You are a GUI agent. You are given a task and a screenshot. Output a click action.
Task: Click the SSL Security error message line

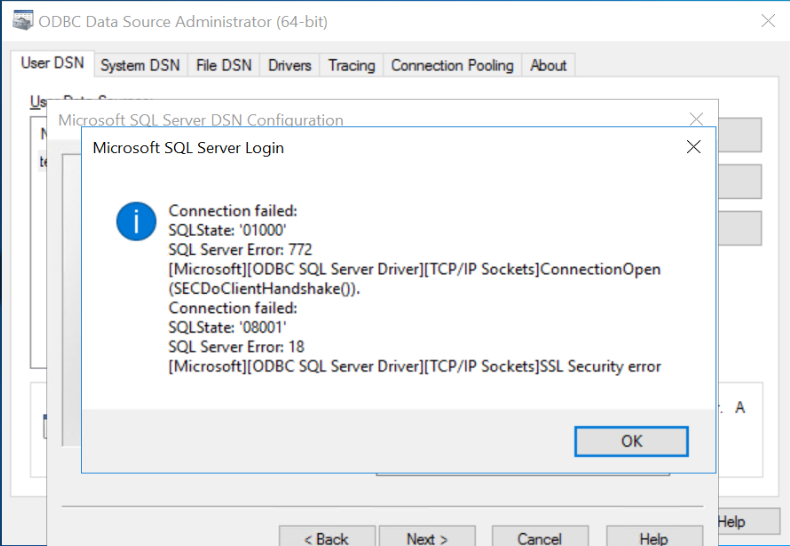tap(415, 366)
